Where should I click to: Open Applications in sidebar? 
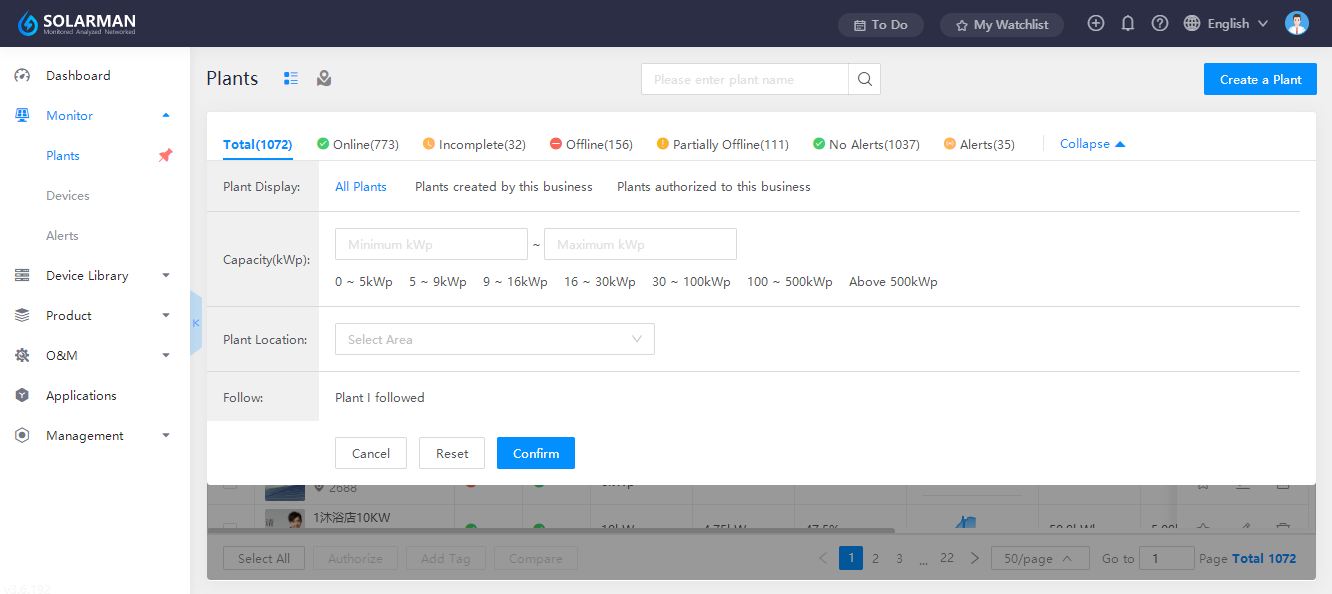(81, 395)
